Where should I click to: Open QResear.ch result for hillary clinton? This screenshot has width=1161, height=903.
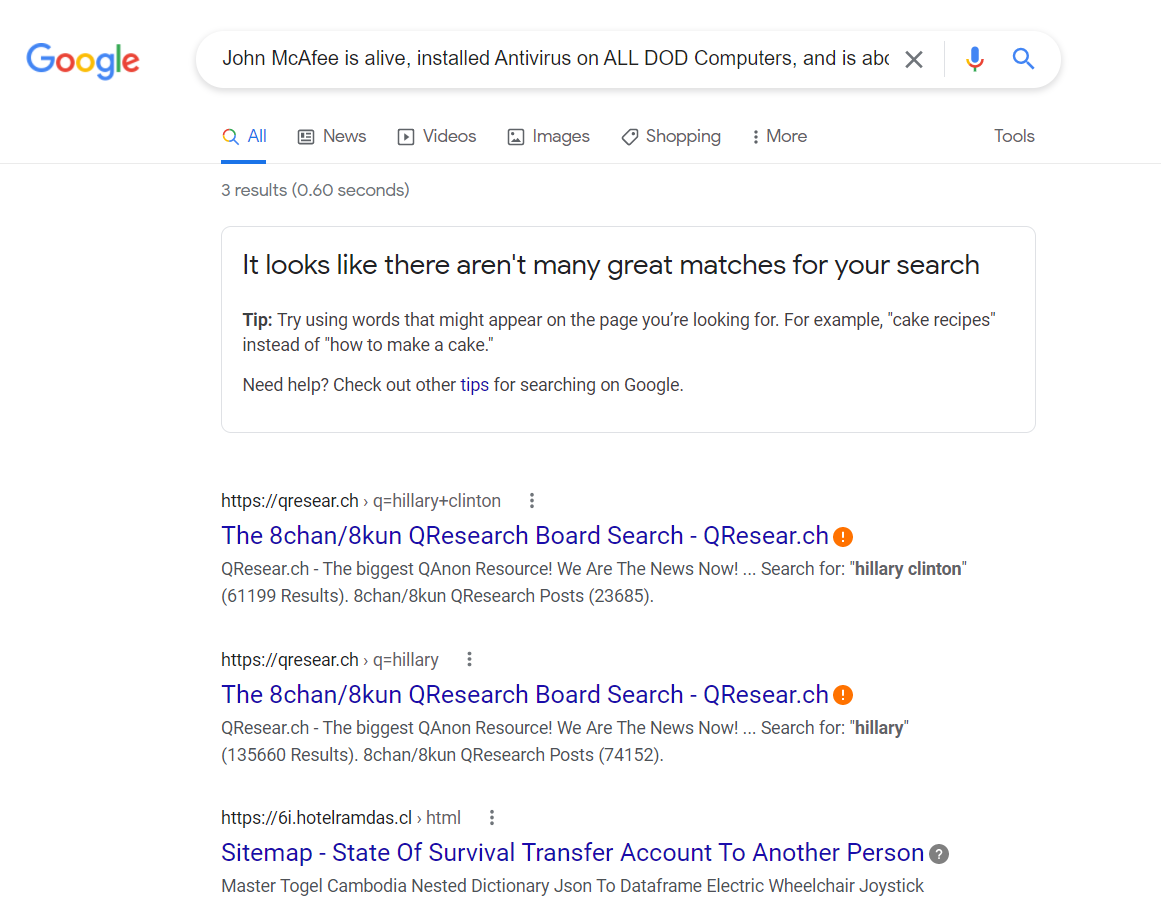coord(525,536)
